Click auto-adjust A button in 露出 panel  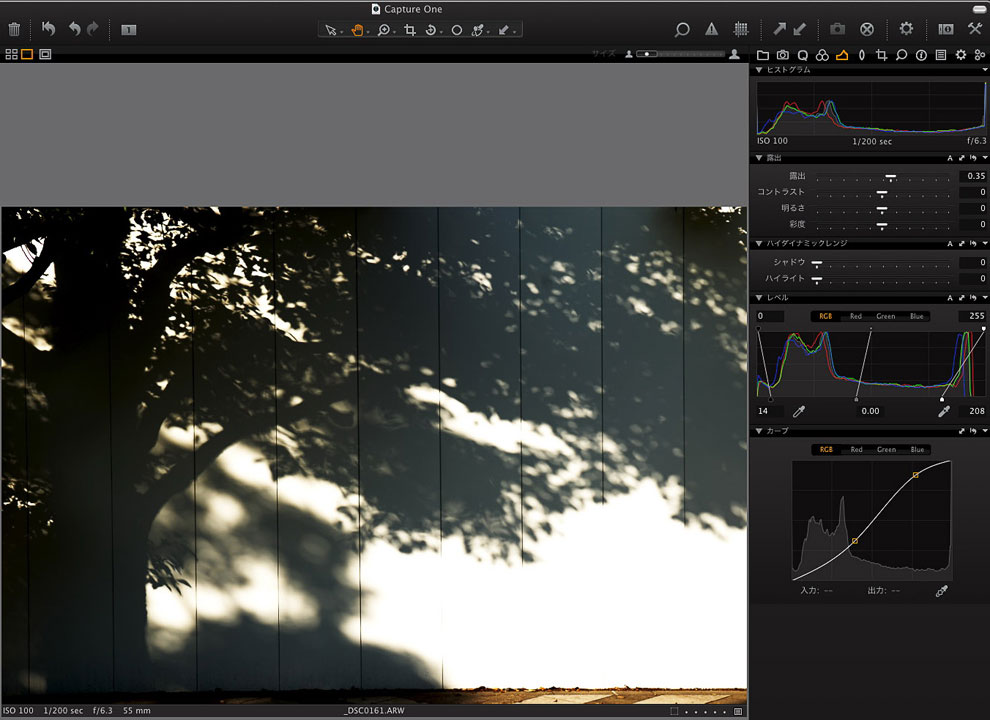[950, 158]
